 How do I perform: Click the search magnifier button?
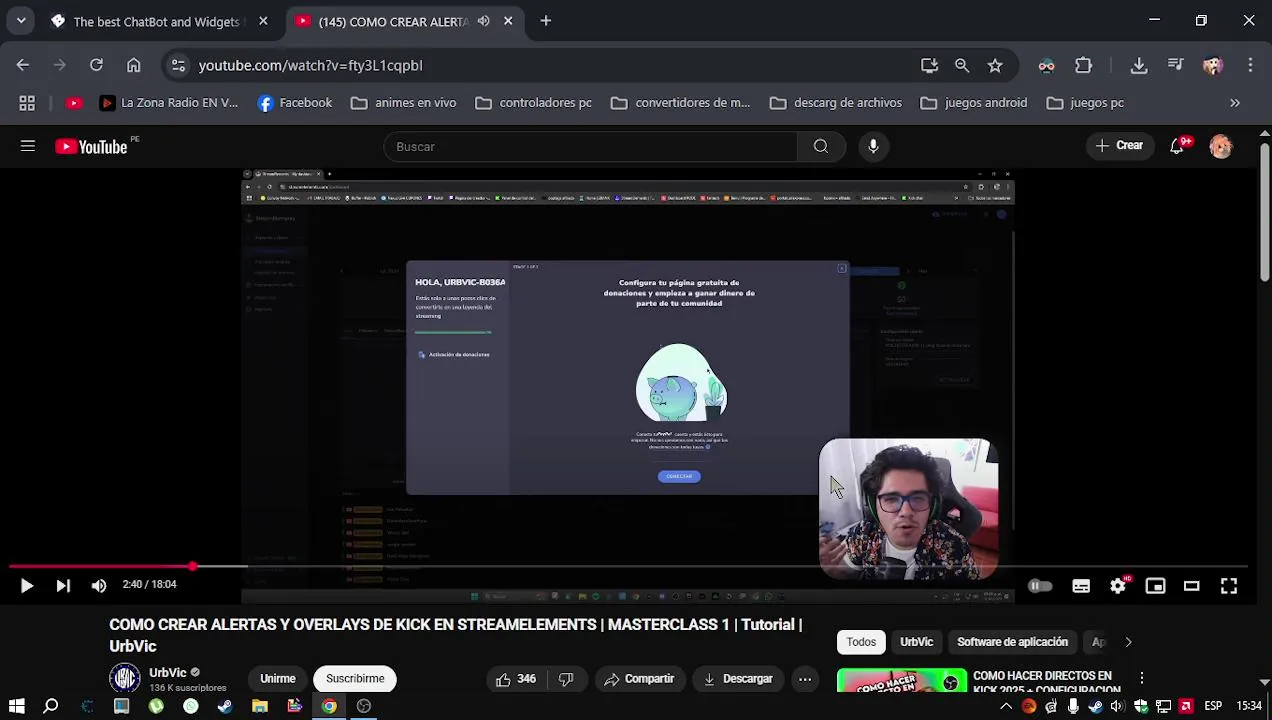821,146
